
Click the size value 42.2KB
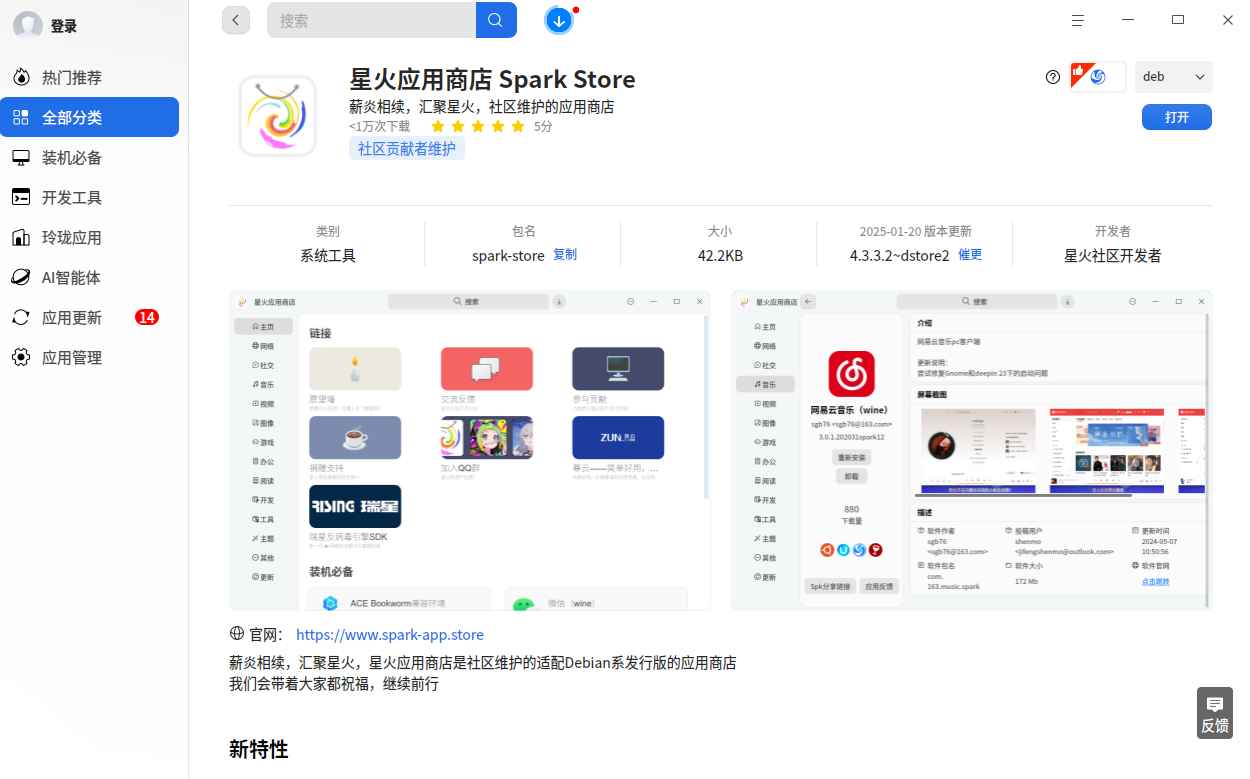click(720, 256)
